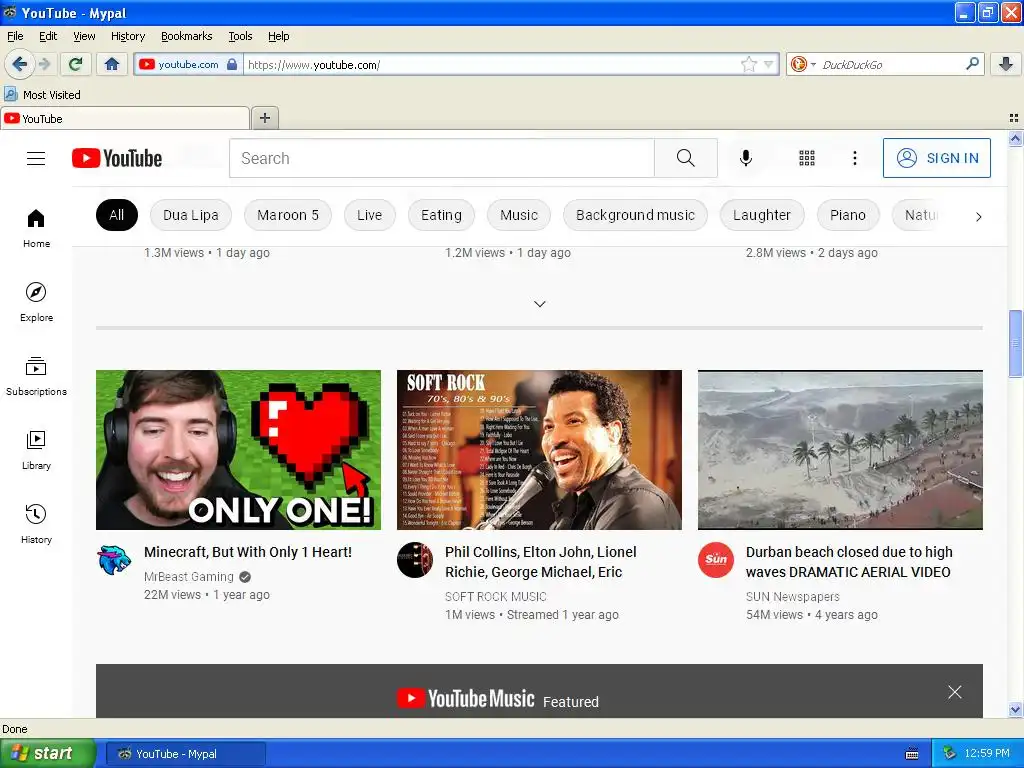1024x768 pixels.
Task: Reload the page with the refresh icon
Action: tap(76, 64)
